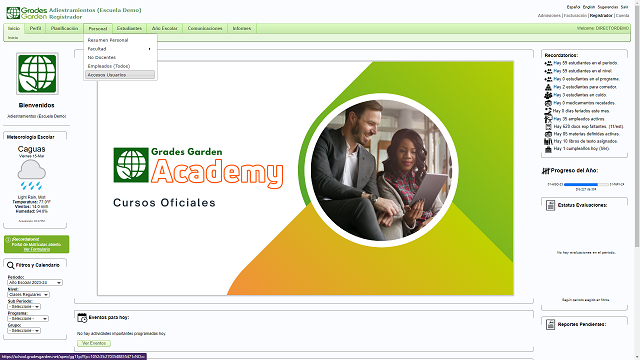Click the Grades Garden Academy banner image

pos(305,178)
